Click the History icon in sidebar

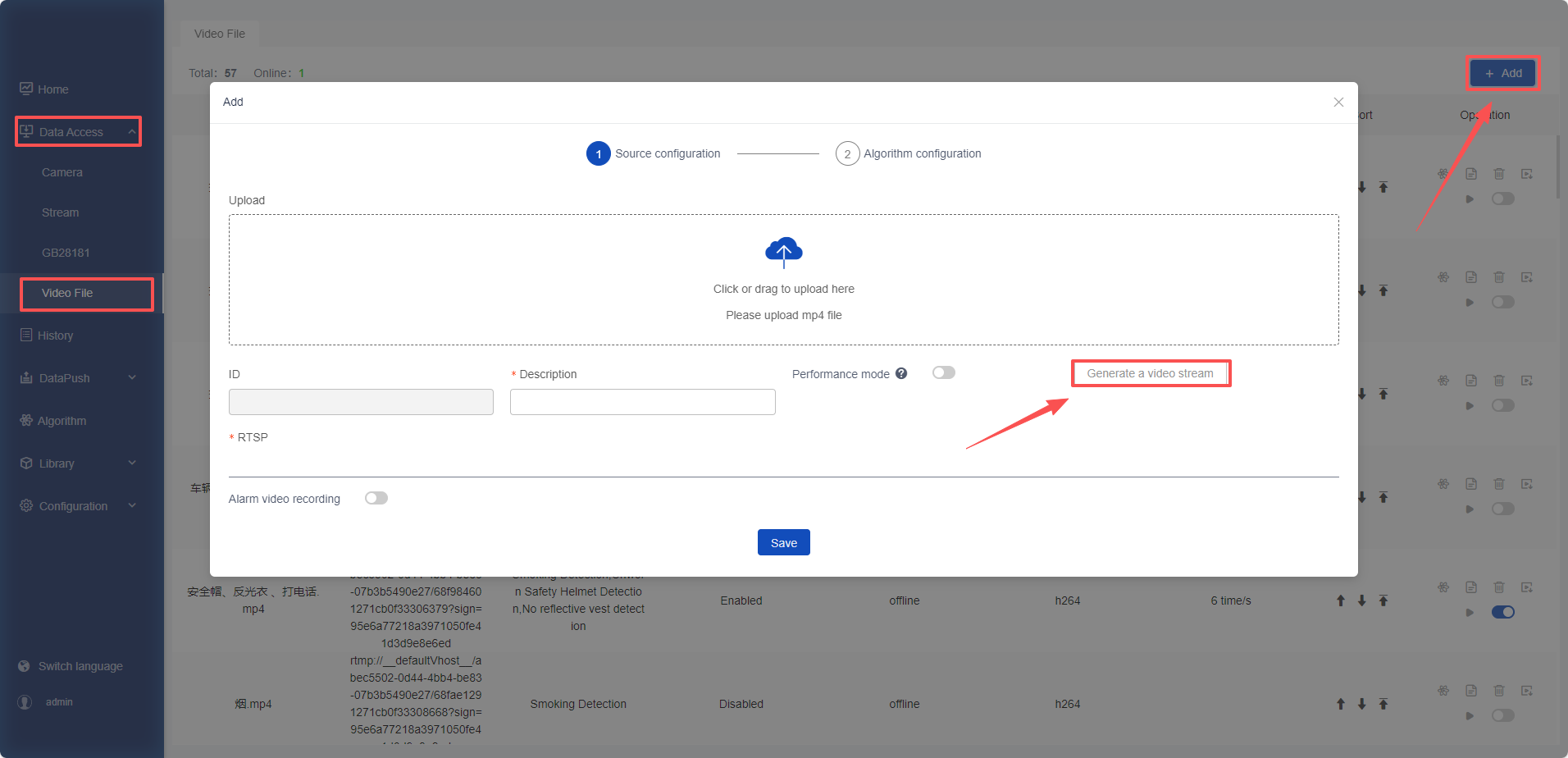(x=26, y=335)
